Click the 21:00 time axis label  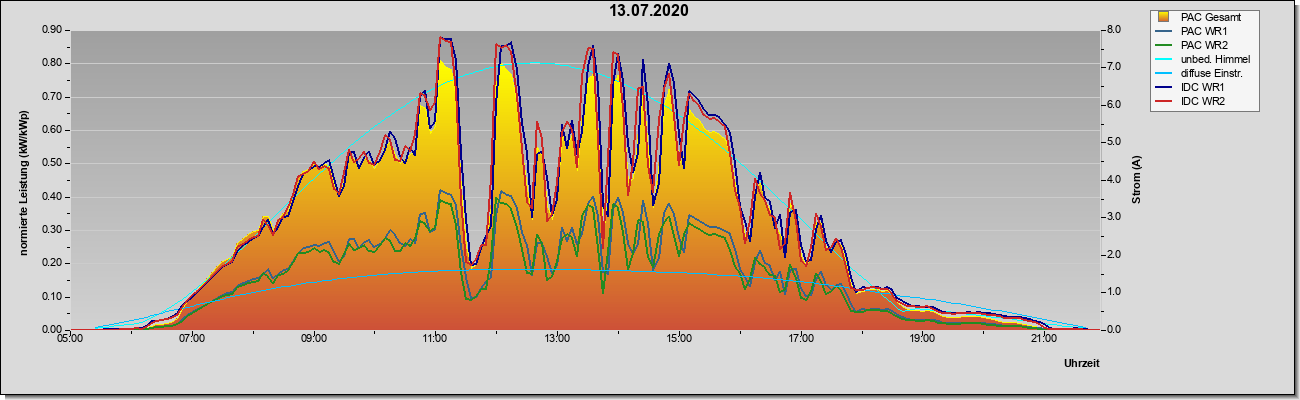[x=1043, y=339]
